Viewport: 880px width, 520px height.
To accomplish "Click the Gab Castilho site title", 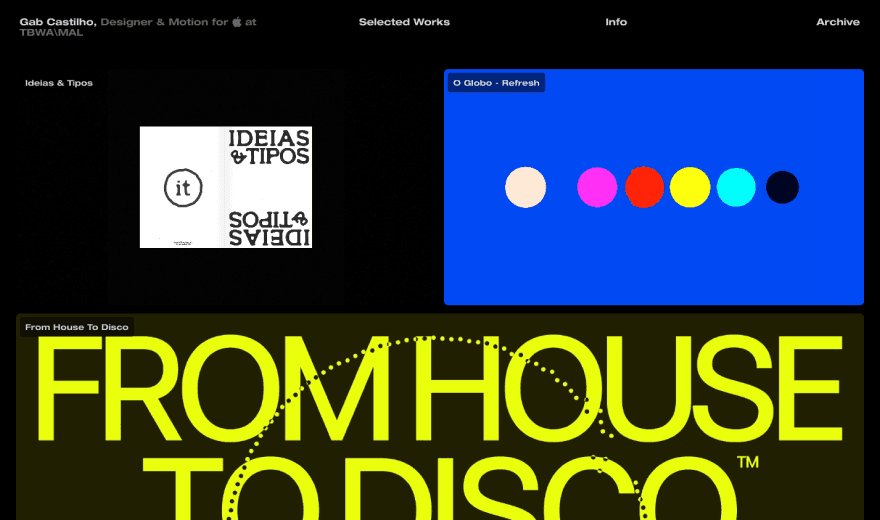I will click(x=58, y=22).
